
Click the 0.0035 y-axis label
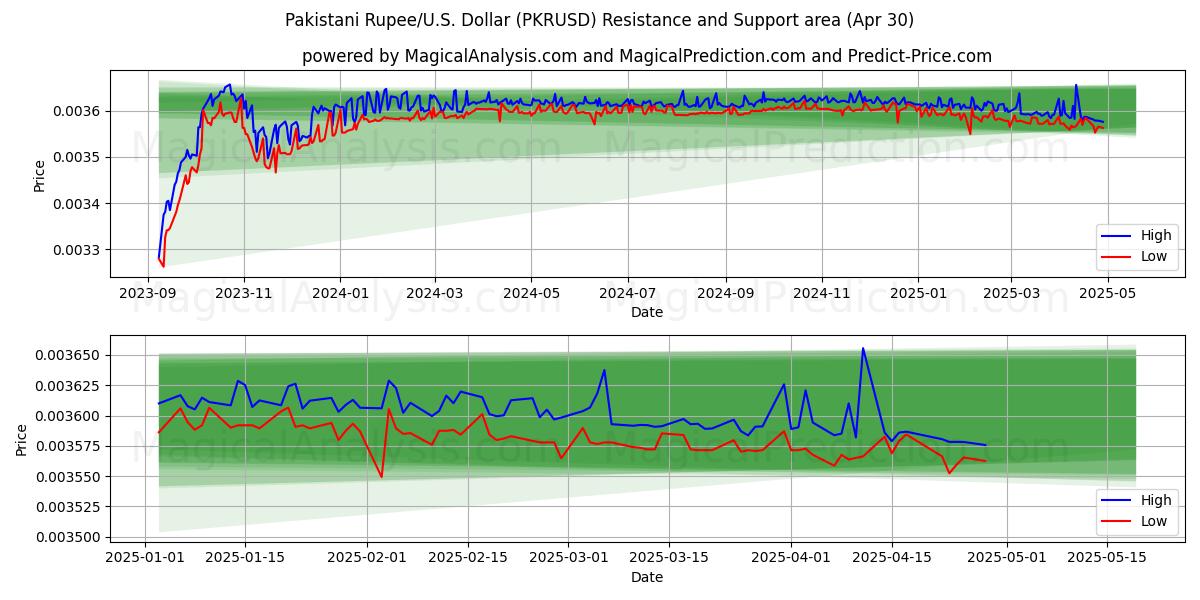pyautogui.click(x=79, y=158)
